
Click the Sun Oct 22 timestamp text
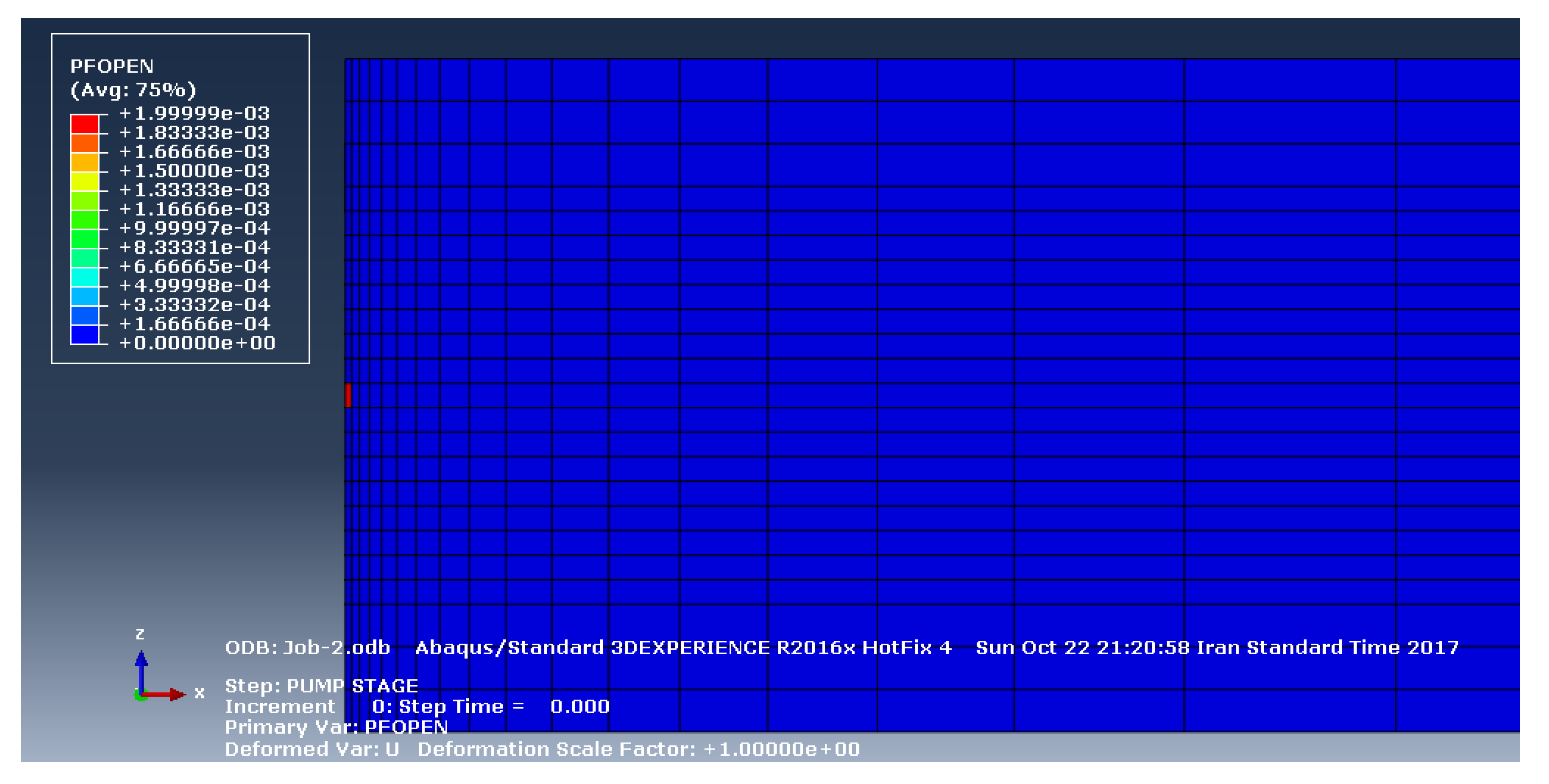[1217, 647]
